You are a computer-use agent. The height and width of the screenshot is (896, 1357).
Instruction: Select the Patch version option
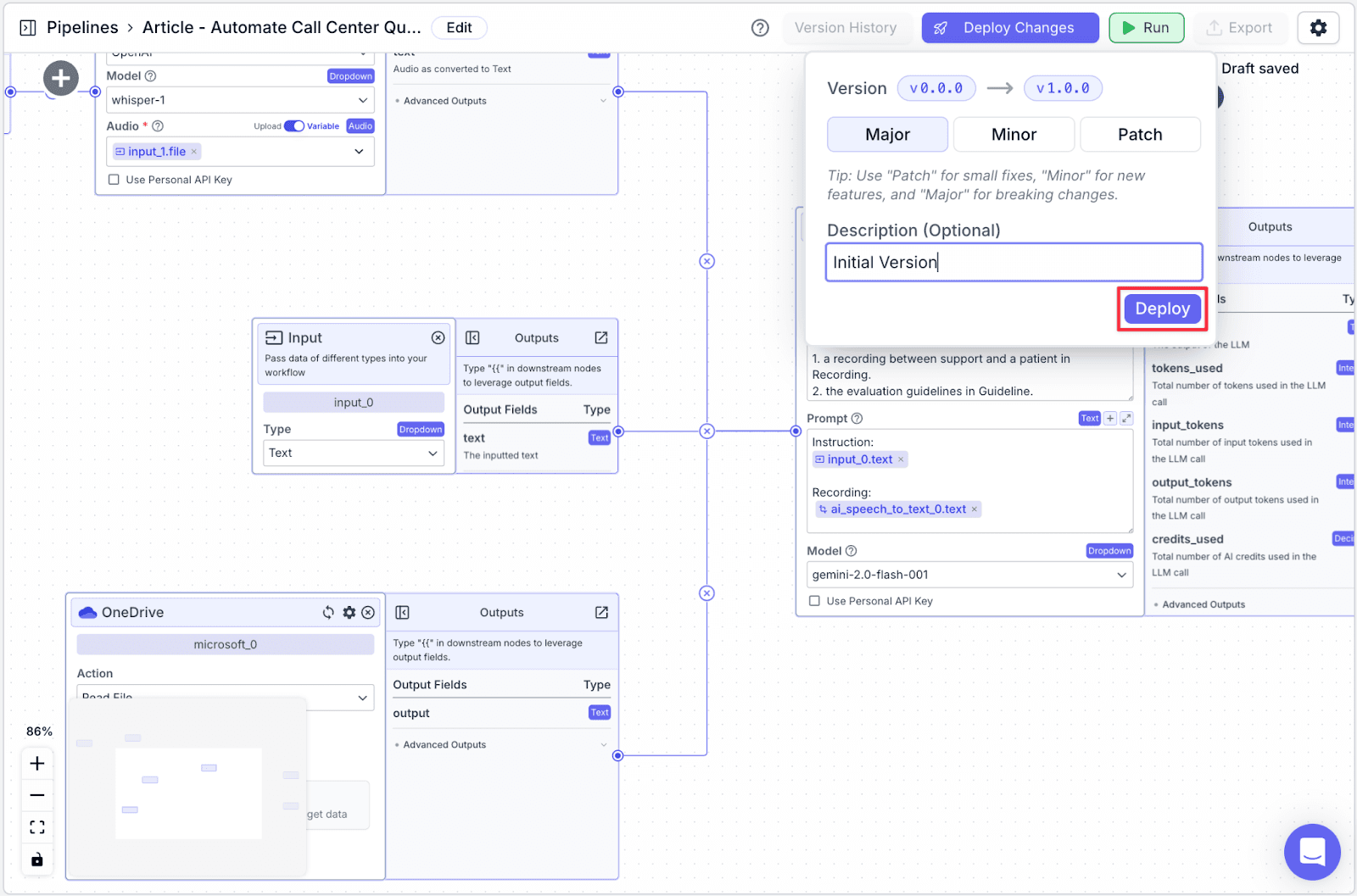1140,135
